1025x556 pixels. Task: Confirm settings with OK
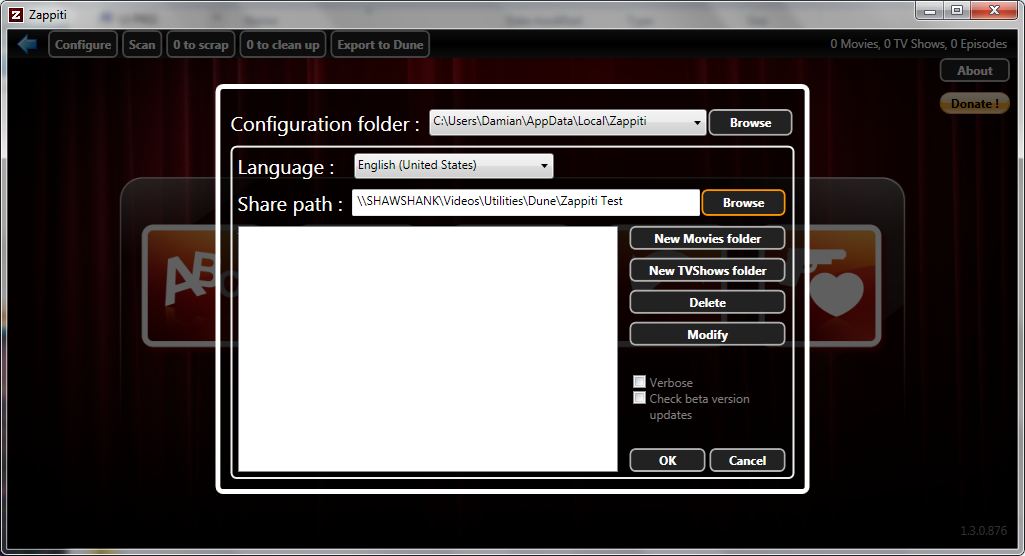coord(667,460)
